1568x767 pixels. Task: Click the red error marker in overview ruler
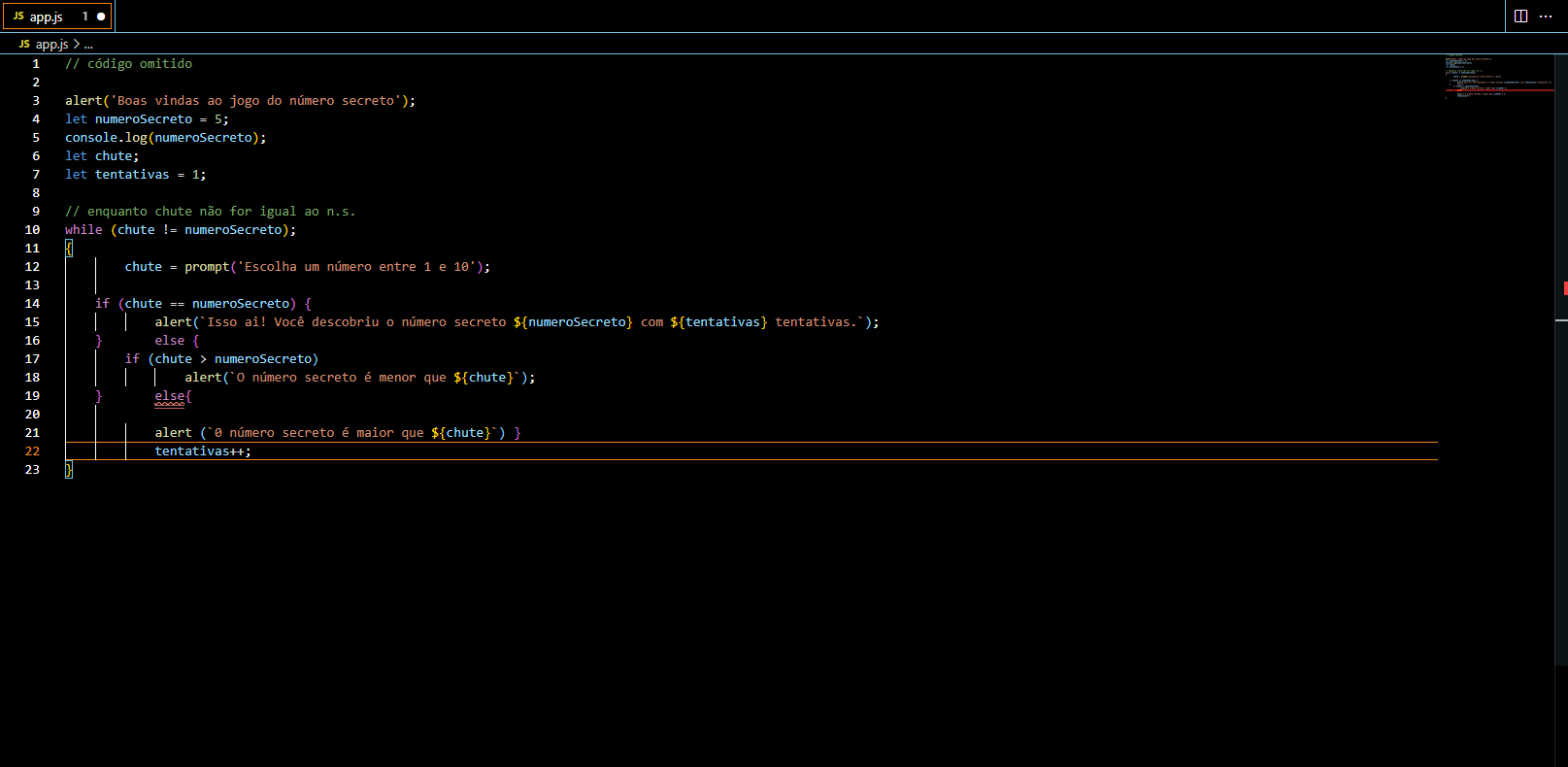tap(1565, 288)
